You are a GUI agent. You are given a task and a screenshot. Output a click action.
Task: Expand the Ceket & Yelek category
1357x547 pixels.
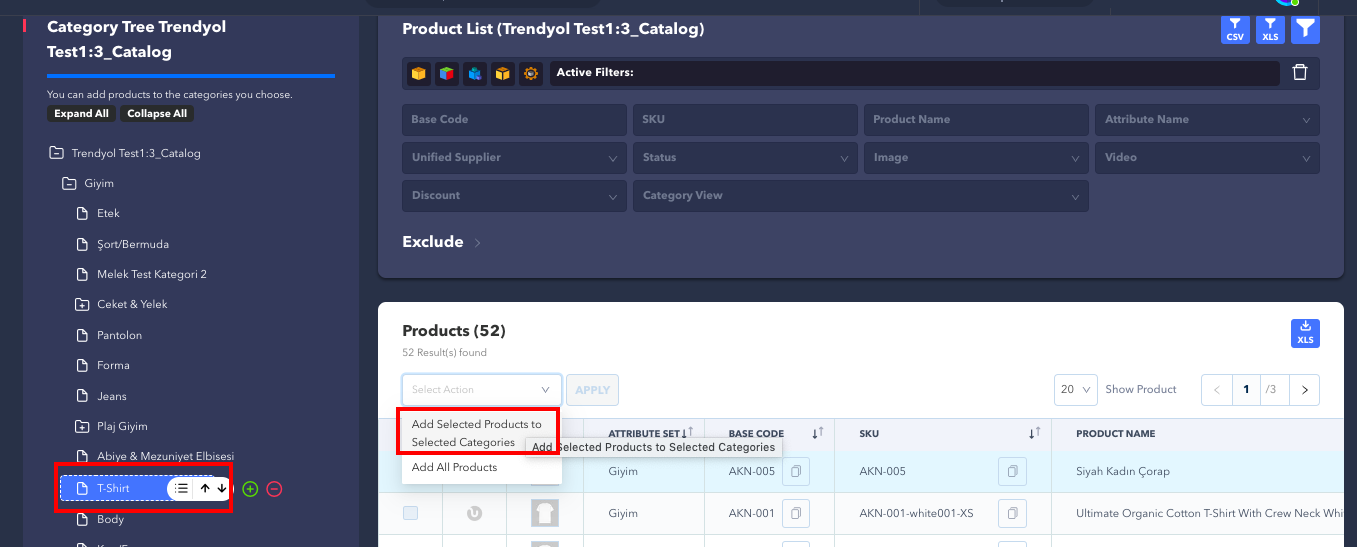click(83, 304)
